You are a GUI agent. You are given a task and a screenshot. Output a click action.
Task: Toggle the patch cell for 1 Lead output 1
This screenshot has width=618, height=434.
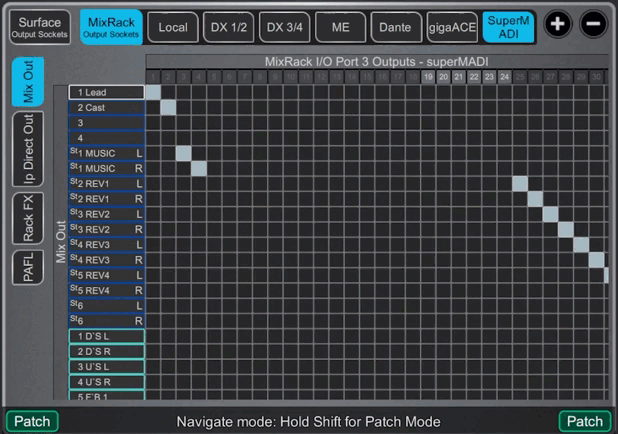153,92
